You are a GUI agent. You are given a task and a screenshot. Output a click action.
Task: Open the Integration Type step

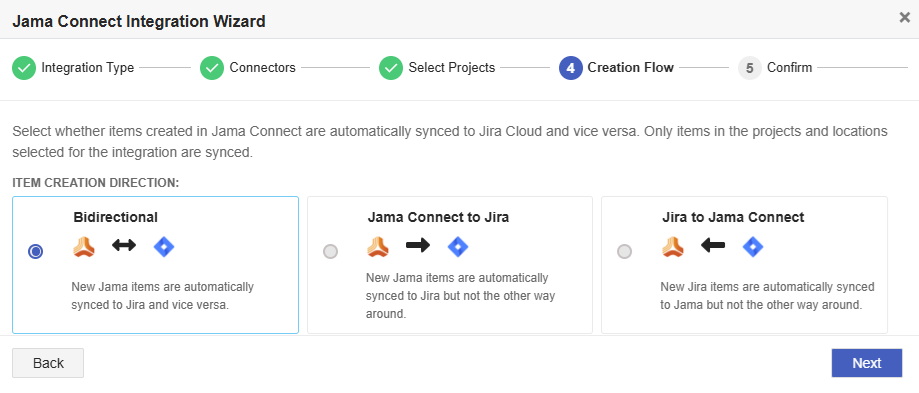[87, 68]
